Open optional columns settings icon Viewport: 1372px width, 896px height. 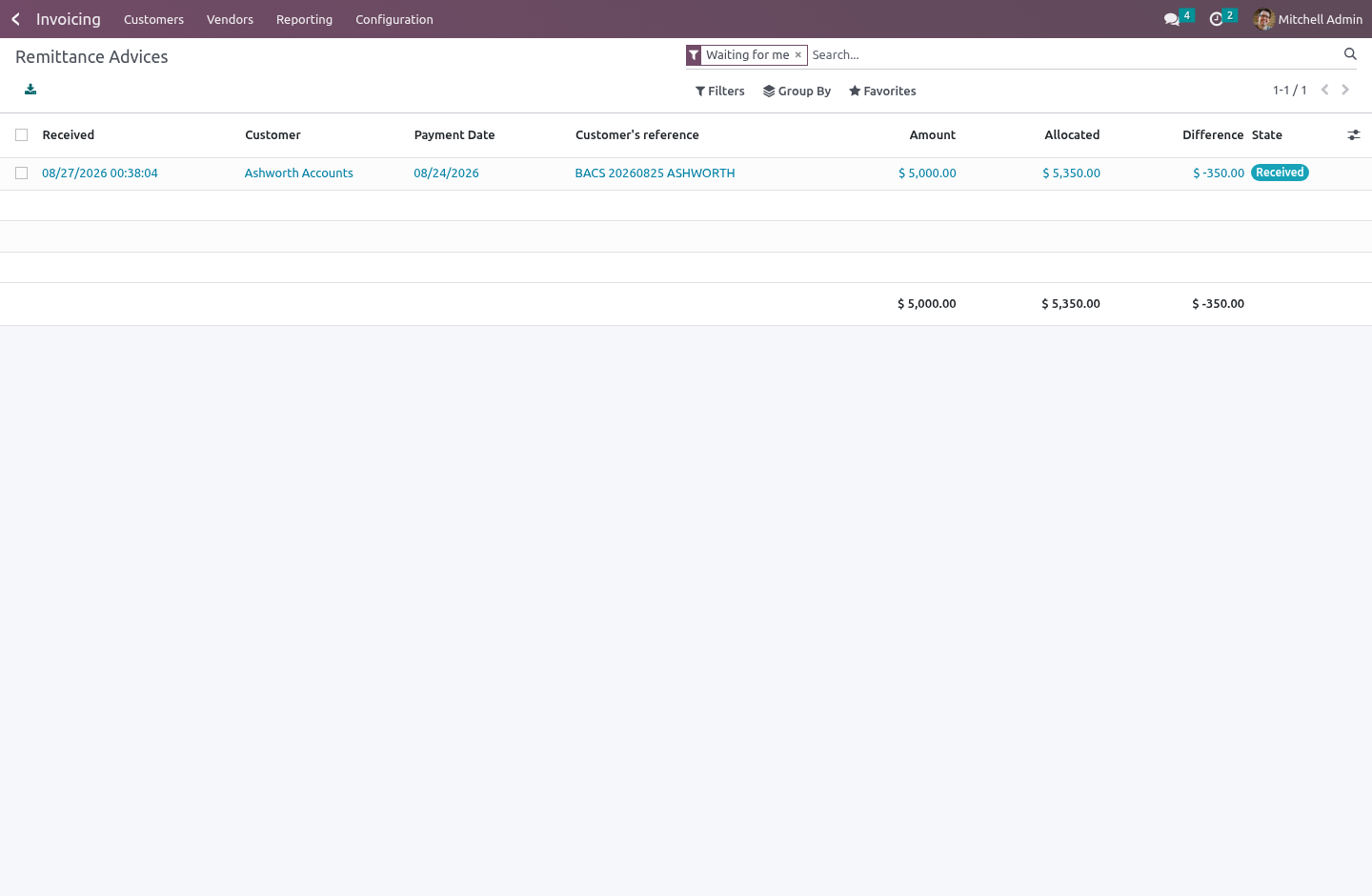pyautogui.click(x=1354, y=135)
